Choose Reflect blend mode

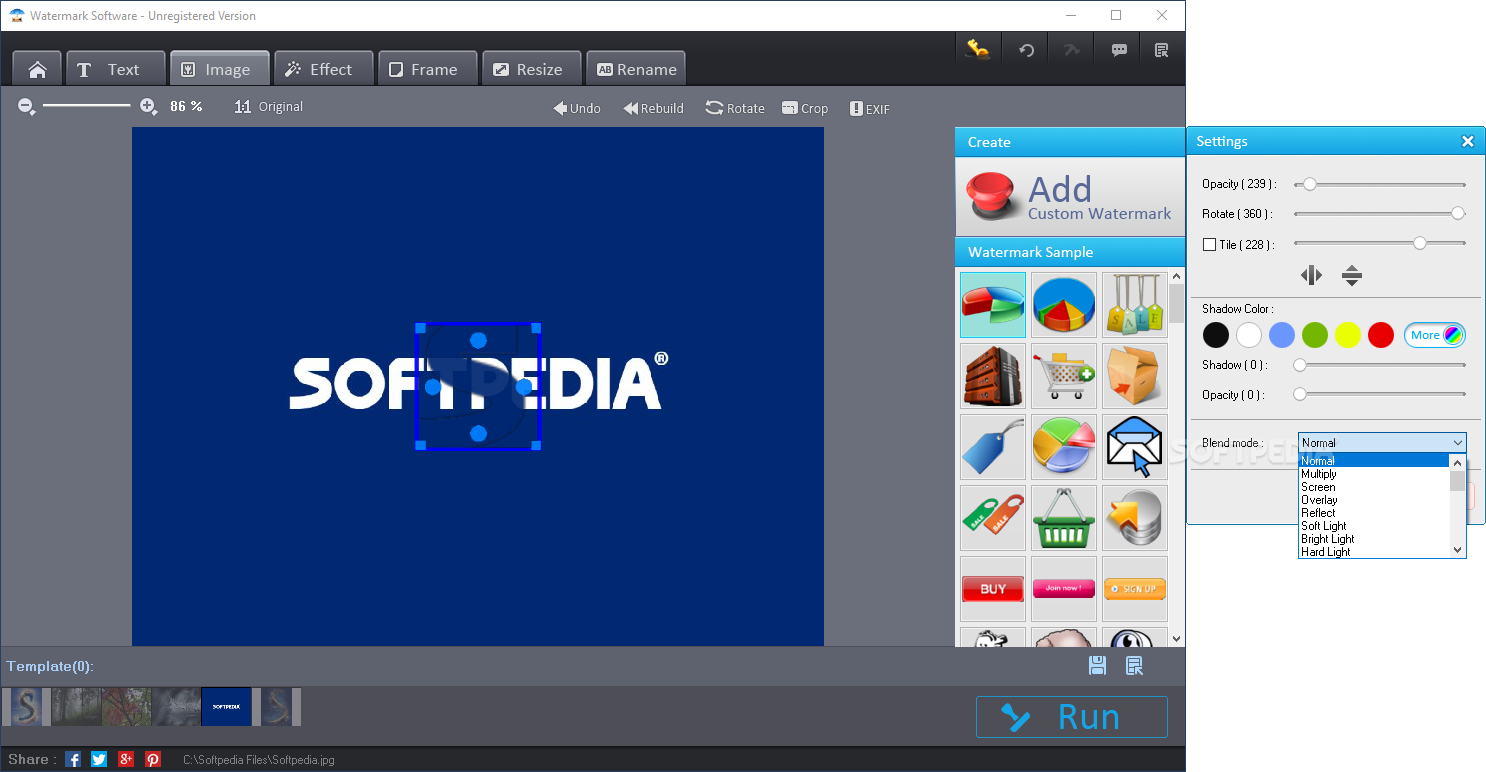coord(1374,513)
